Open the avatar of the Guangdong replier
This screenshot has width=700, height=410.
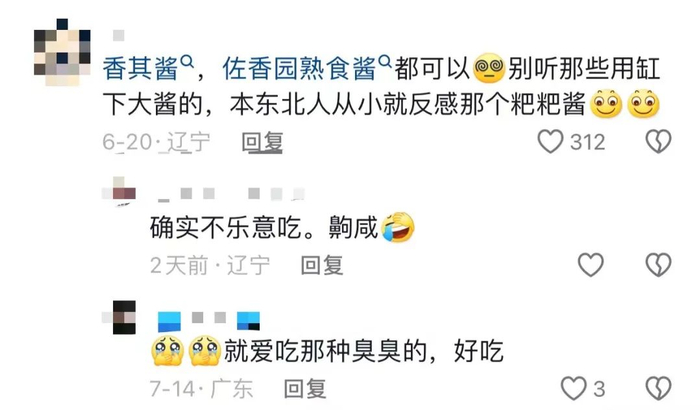tap(119, 317)
